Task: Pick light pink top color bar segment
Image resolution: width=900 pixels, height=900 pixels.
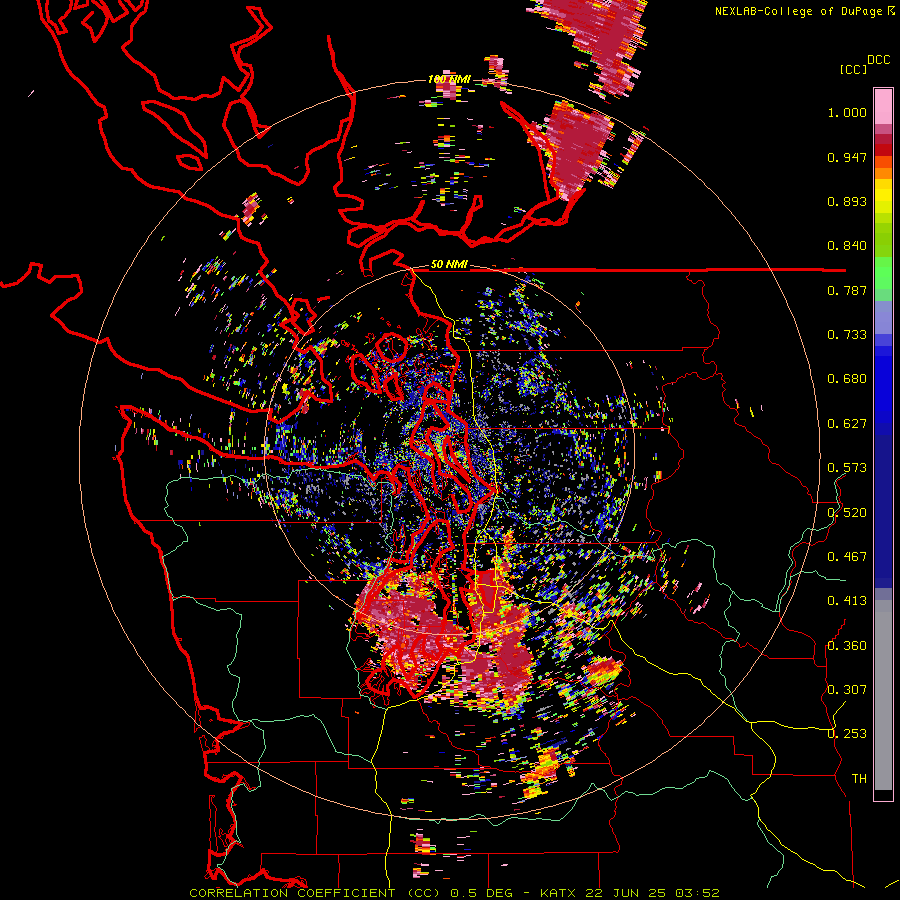Action: pyautogui.click(x=883, y=106)
